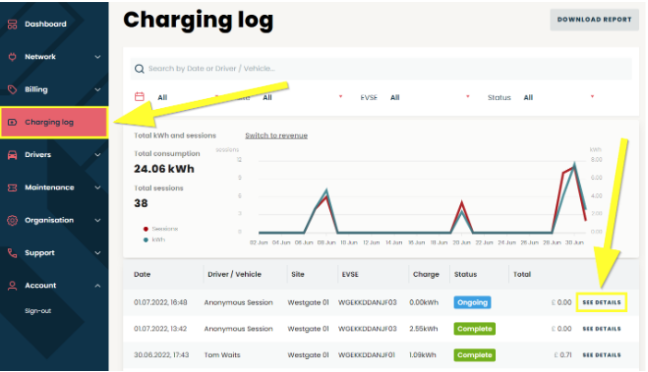
Task: Click the kWh legend teal dot
Action: tap(145, 240)
